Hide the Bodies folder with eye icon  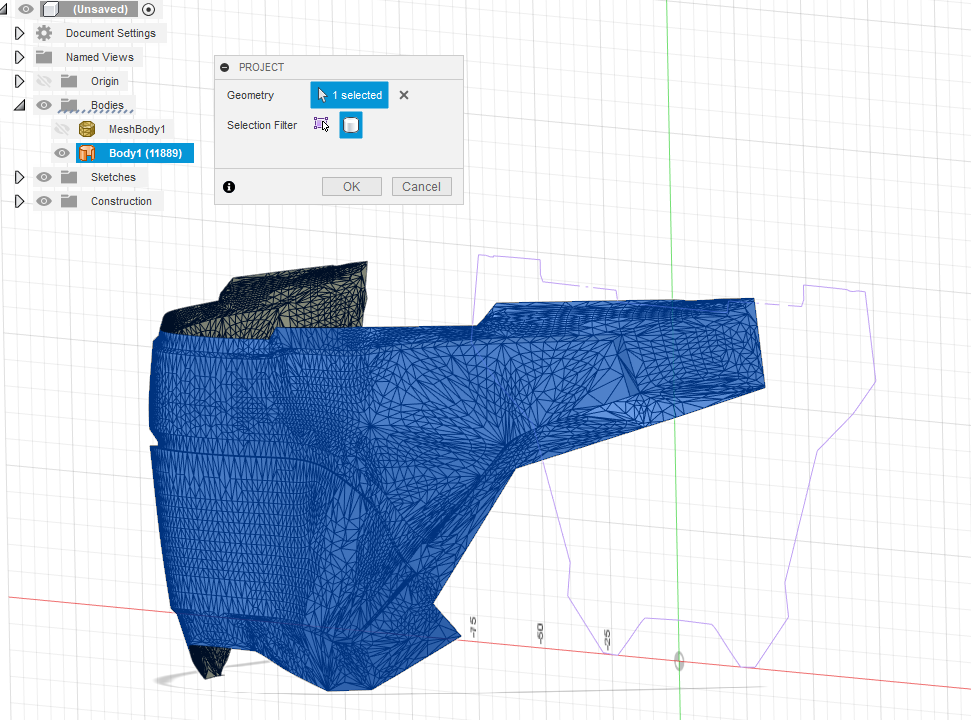coord(43,105)
